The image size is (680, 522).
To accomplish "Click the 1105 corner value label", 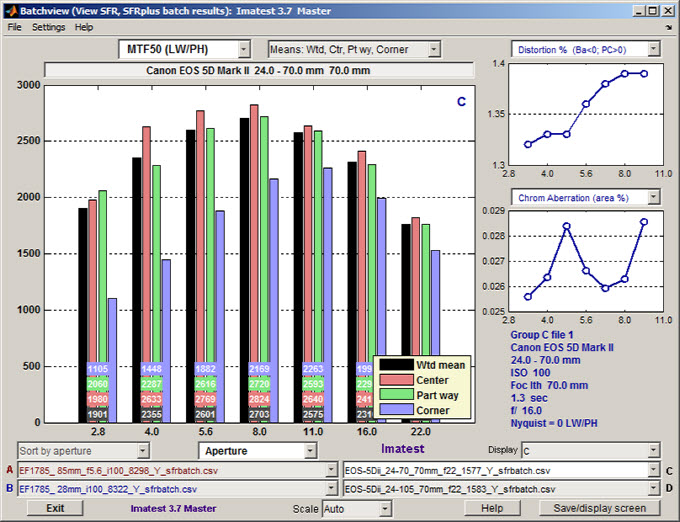I will click(98, 369).
